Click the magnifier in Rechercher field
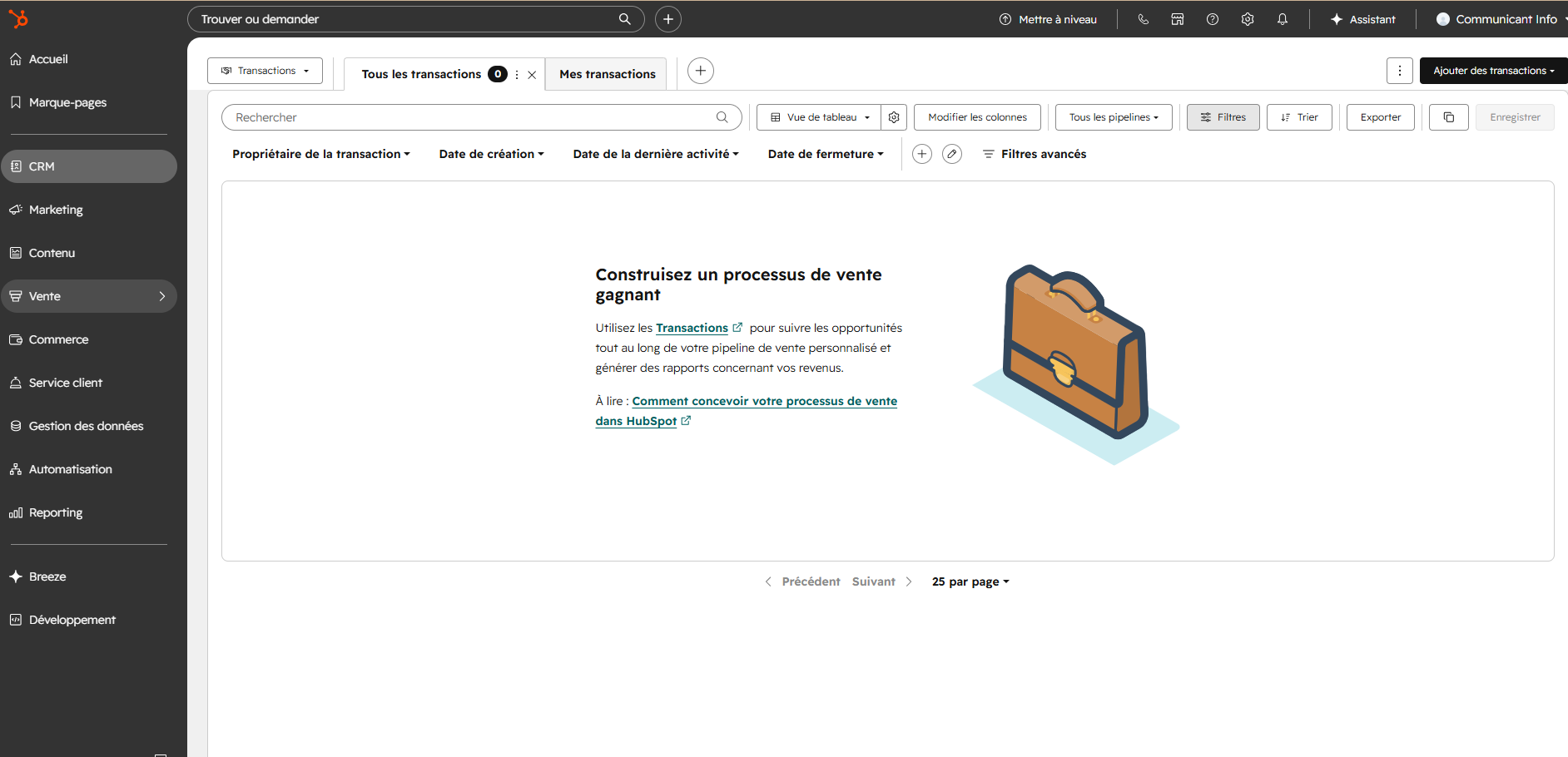Image resolution: width=1568 pixels, height=757 pixels. [722, 117]
